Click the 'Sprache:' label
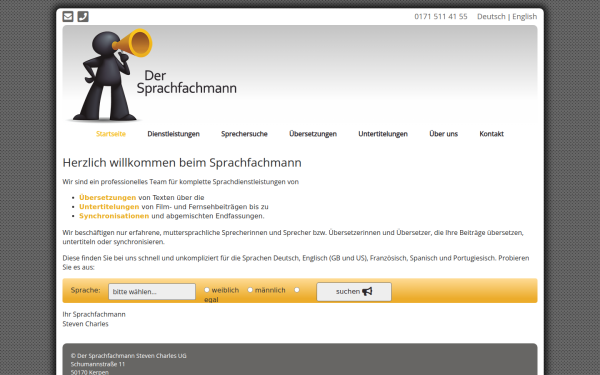Viewport: 600px width, 375px height. coord(85,290)
